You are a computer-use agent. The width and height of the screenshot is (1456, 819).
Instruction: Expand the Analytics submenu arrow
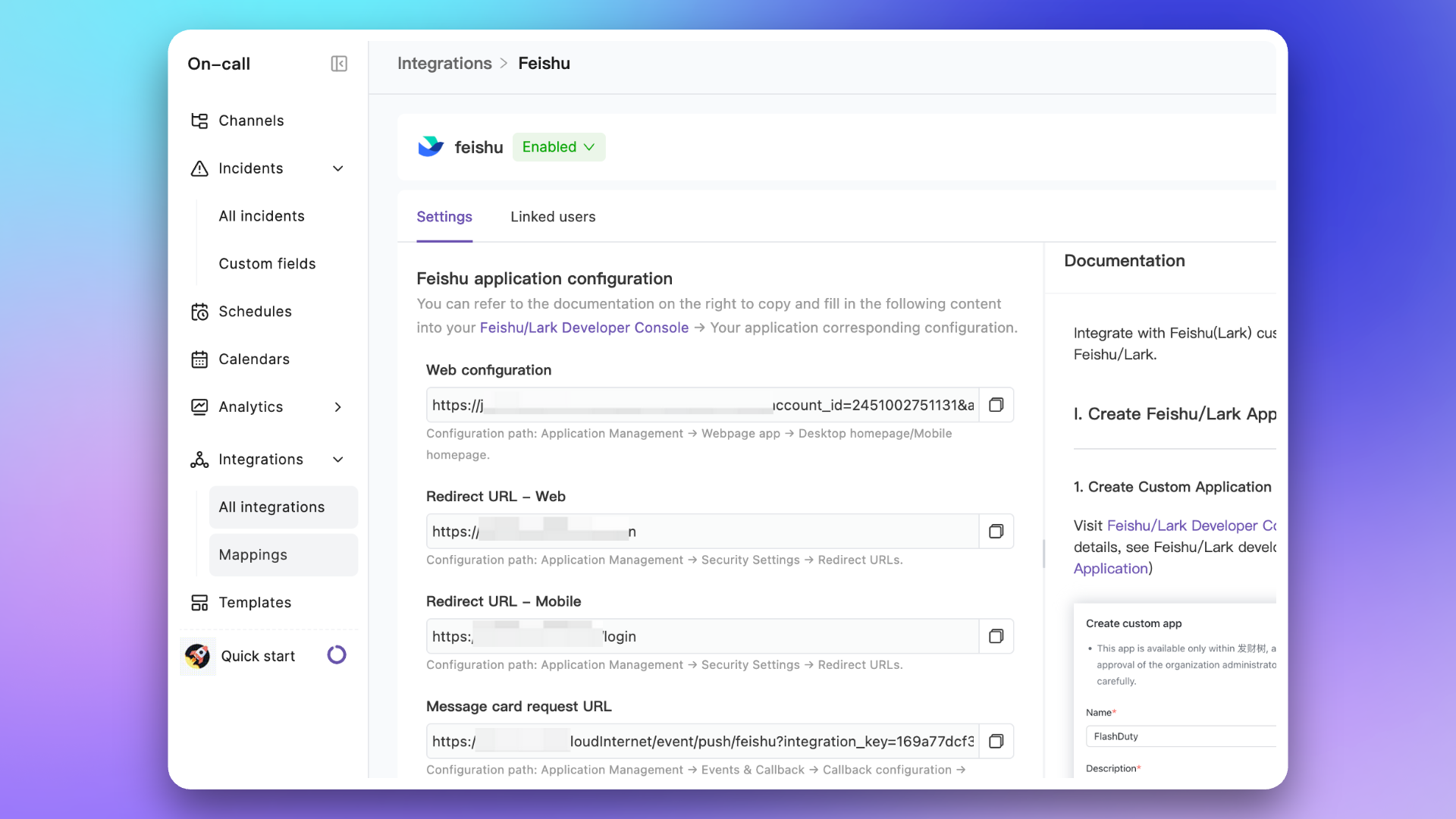[x=338, y=407]
